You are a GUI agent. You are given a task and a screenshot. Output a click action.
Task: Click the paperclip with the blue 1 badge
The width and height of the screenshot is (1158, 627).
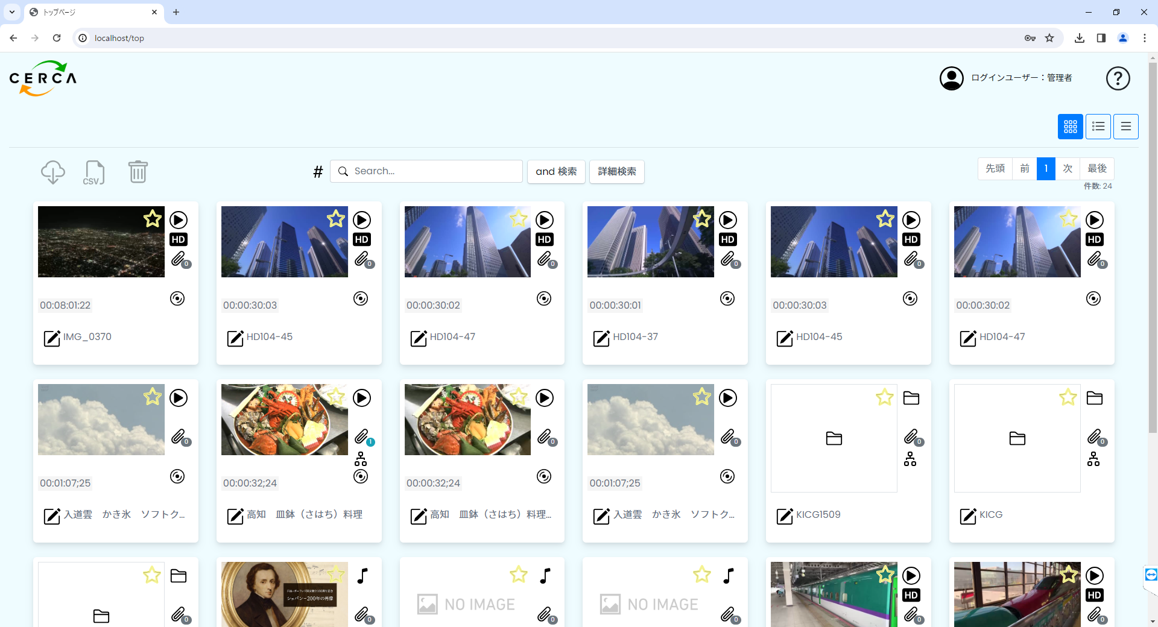pos(363,437)
